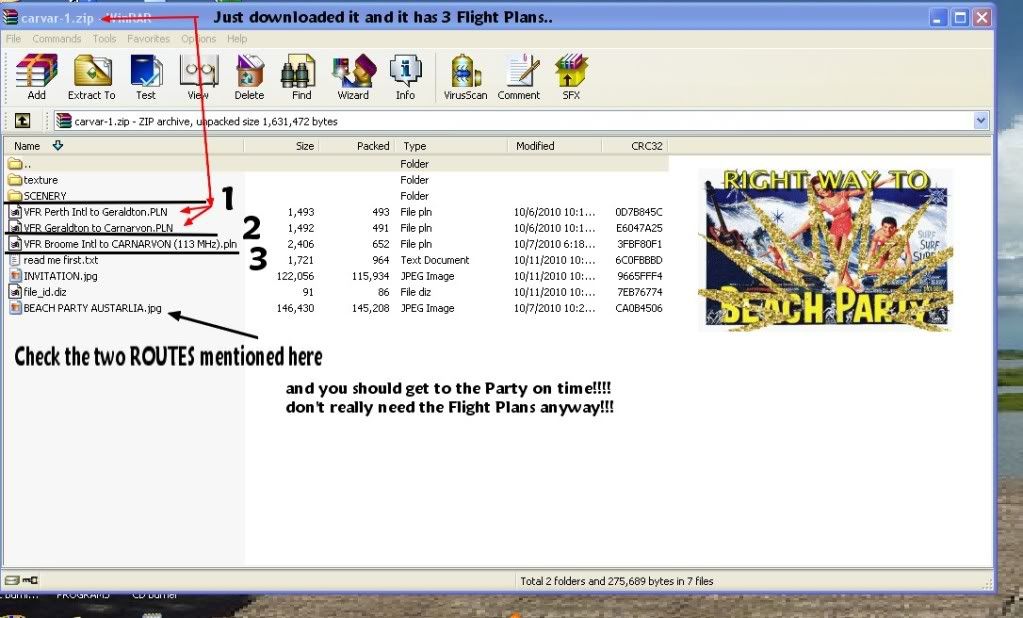Click the Add archive toolbar icon
The height and width of the screenshot is (618, 1023).
36,76
